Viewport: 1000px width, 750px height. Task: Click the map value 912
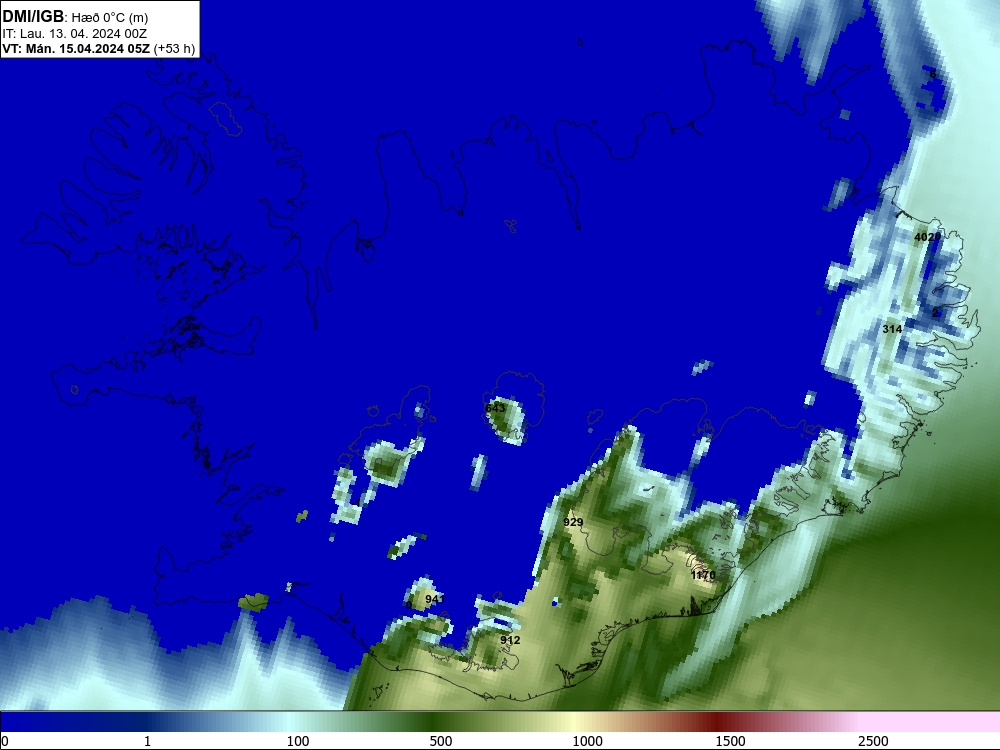click(510, 640)
